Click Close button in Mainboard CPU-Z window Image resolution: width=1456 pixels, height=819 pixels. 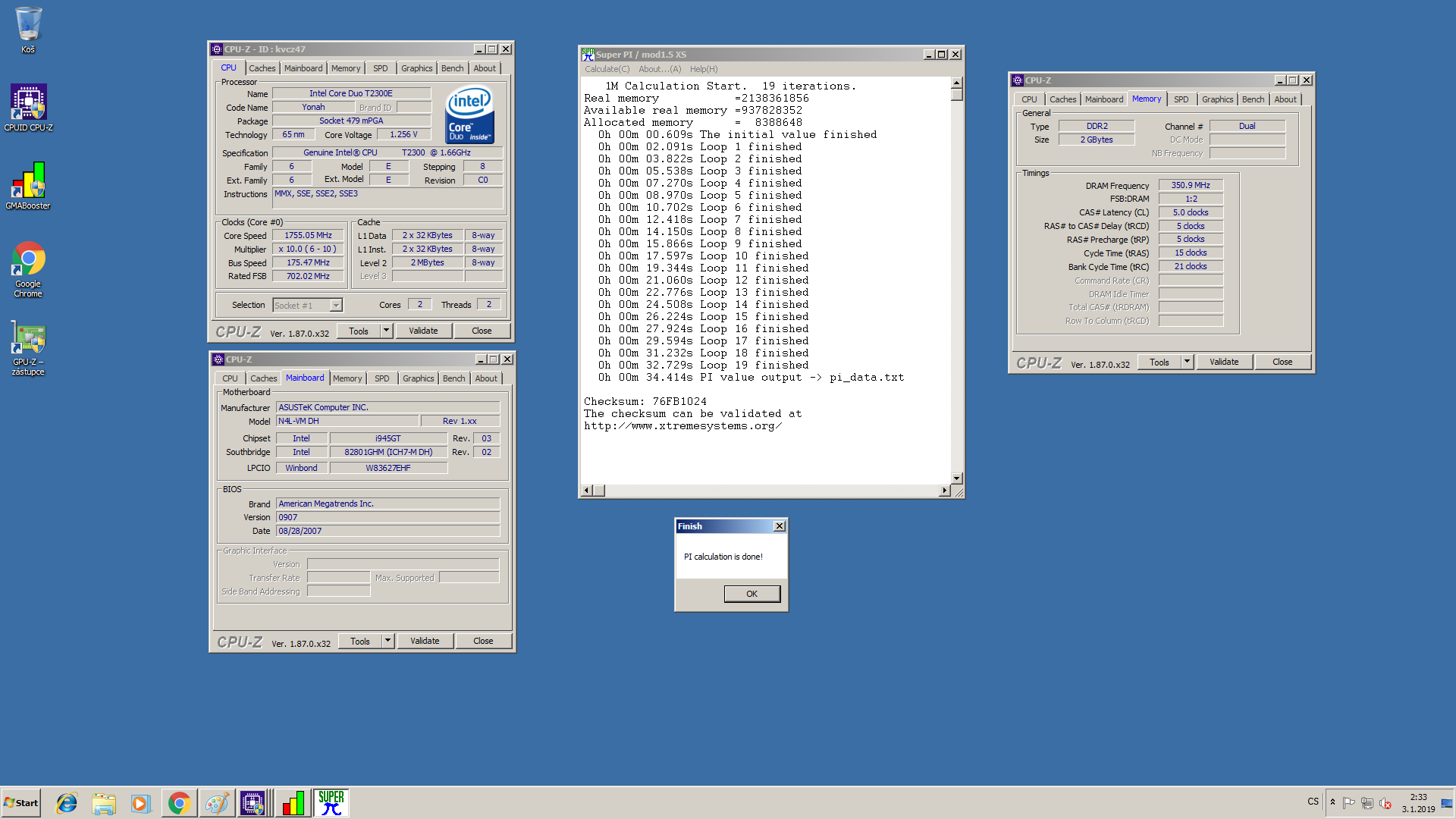coord(483,641)
